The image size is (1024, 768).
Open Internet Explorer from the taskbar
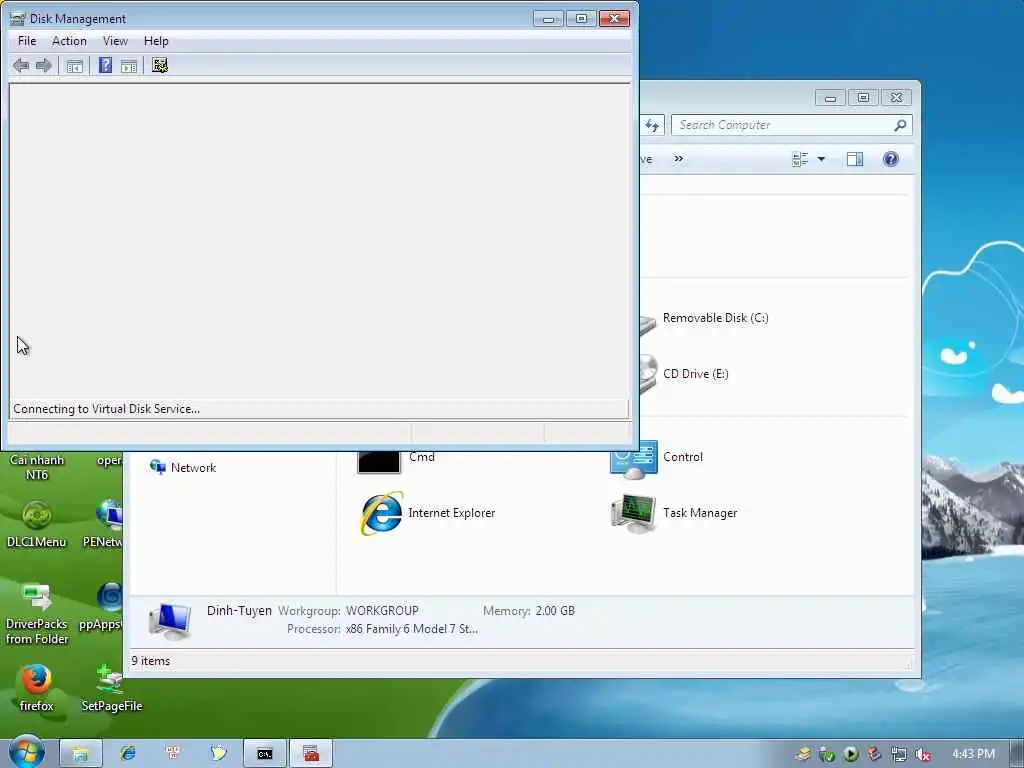click(x=128, y=754)
